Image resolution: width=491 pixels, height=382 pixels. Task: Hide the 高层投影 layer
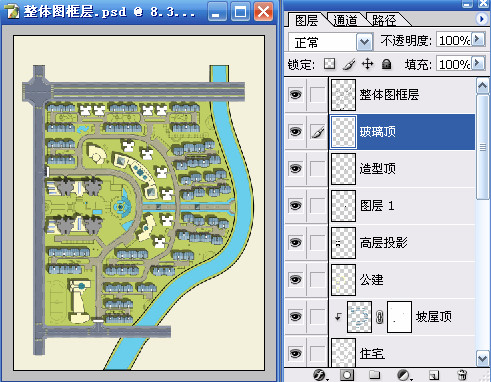point(295,243)
